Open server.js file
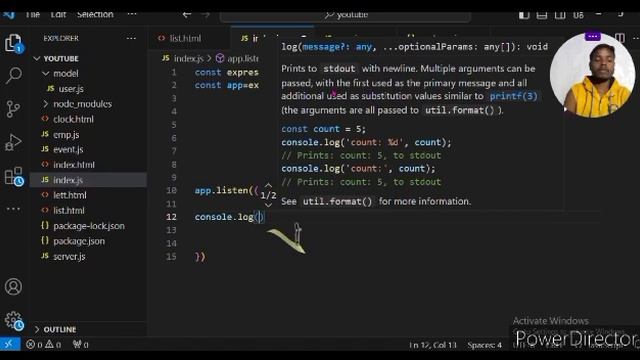This screenshot has width=640, height=360. (x=69, y=256)
